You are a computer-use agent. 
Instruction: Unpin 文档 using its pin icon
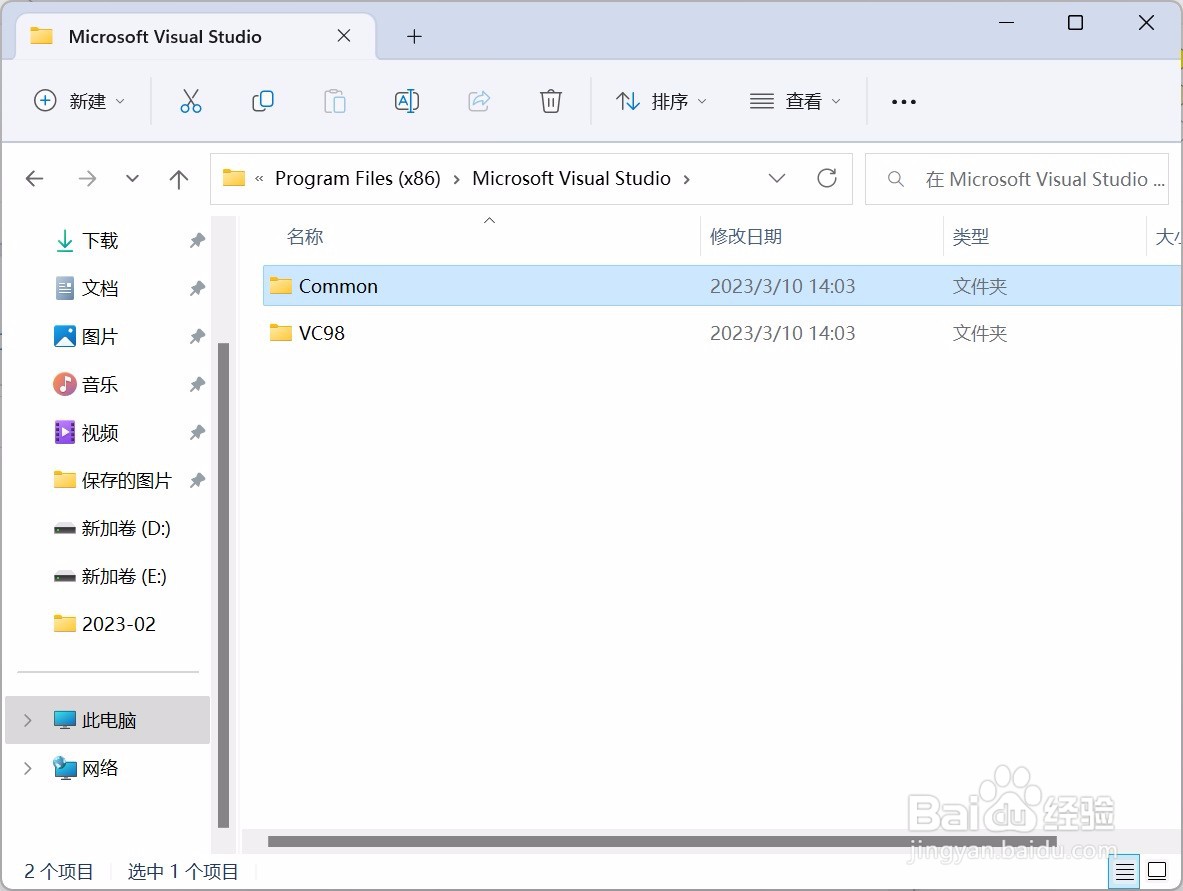tap(197, 288)
